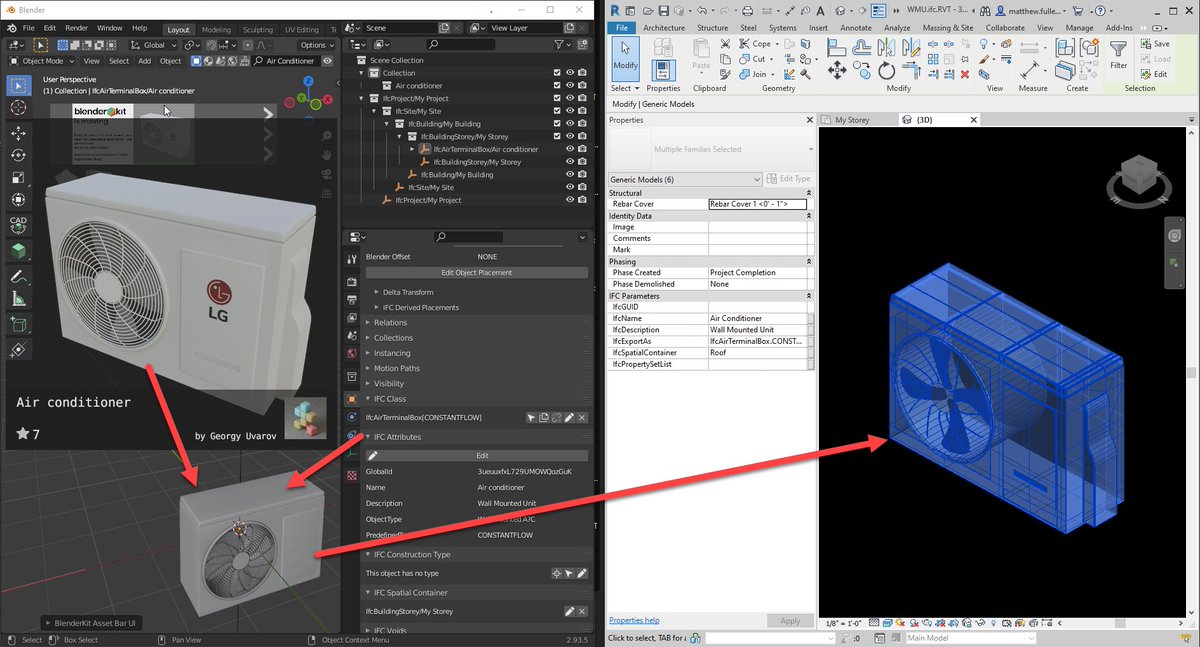Hide the IfcBuildingStorey/My Storey collection in the outliner
This screenshot has width=1200, height=647.
(570, 136)
